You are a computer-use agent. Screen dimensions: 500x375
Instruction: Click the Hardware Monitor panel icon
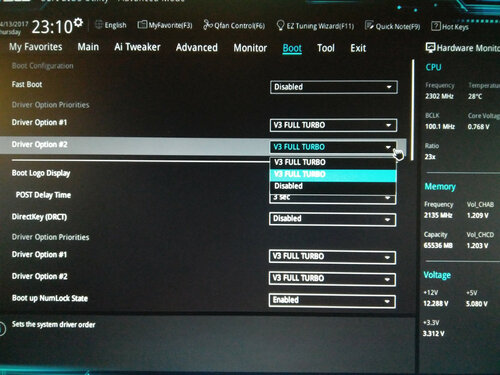click(430, 48)
